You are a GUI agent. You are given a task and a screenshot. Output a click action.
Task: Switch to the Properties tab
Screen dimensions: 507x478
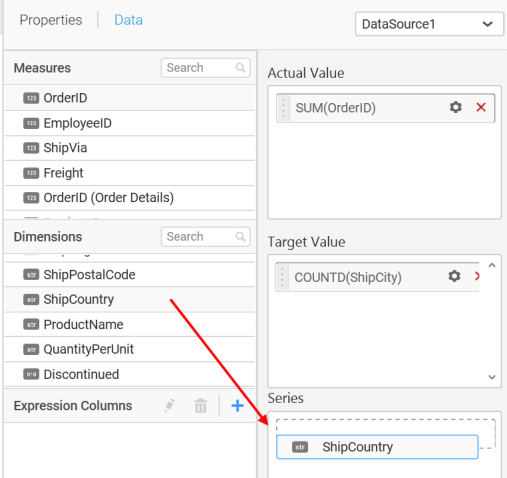[51, 20]
